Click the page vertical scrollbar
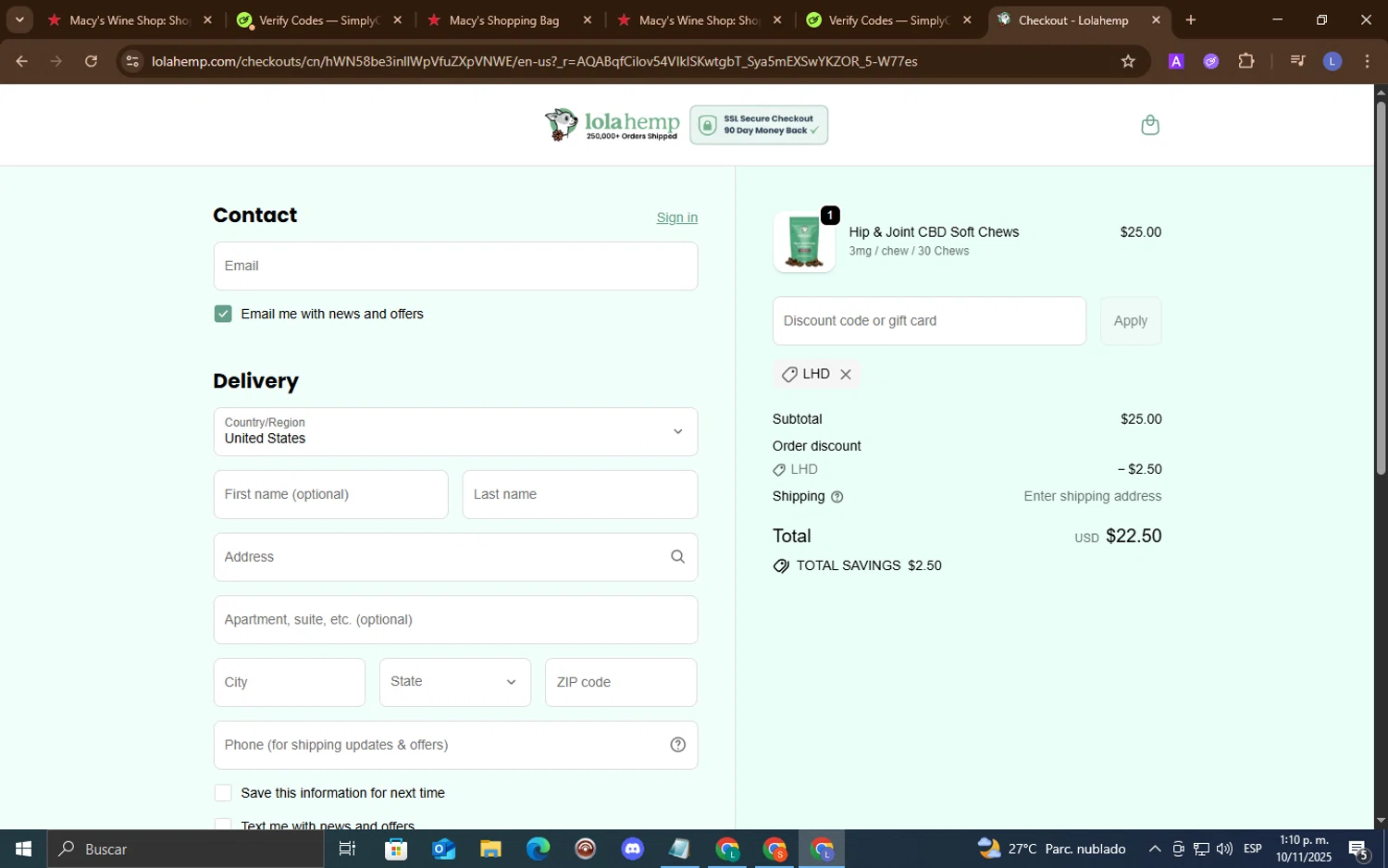Viewport: 1388px width, 868px height. [x=1381, y=287]
